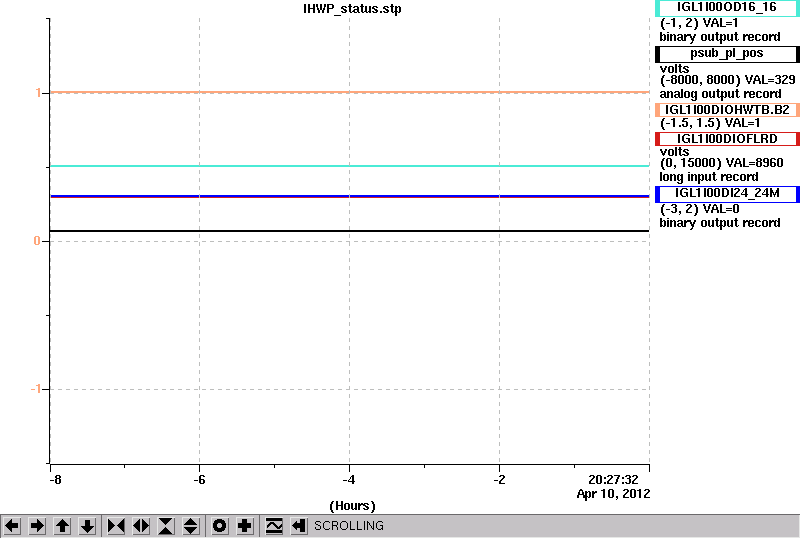Select the IGL1I00OD16_16 curve legend

tap(727, 8)
